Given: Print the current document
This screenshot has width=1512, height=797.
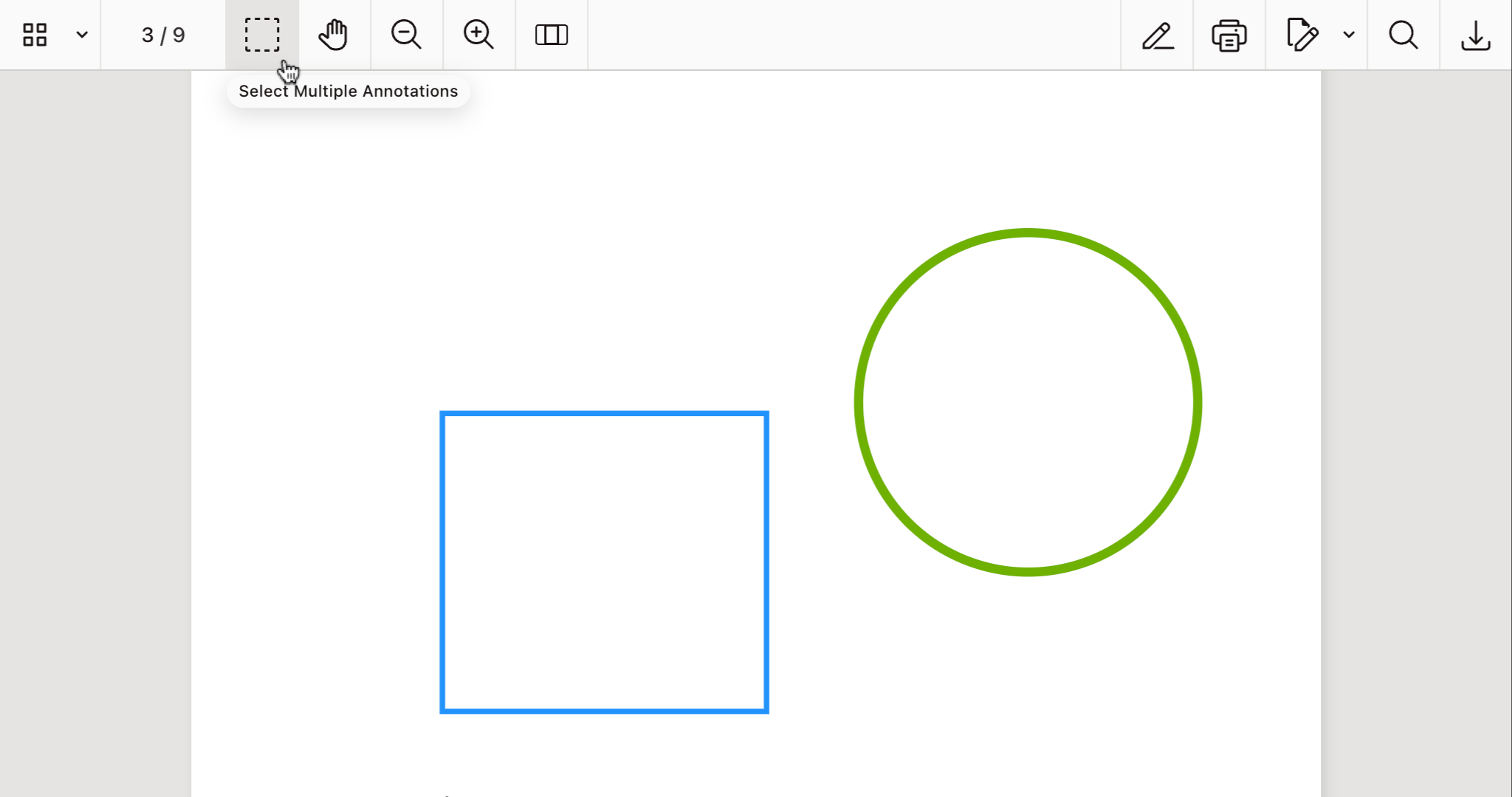Looking at the screenshot, I should [1228, 34].
